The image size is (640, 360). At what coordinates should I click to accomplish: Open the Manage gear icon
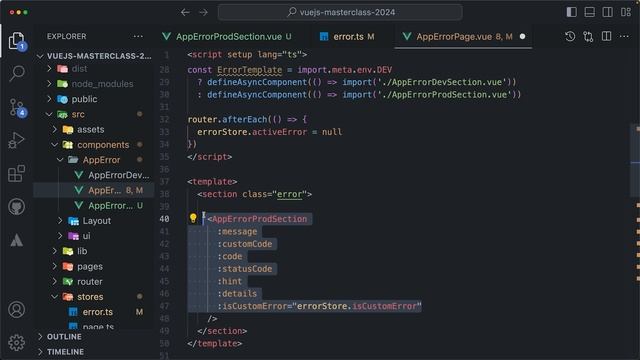pyautogui.click(x=16, y=342)
